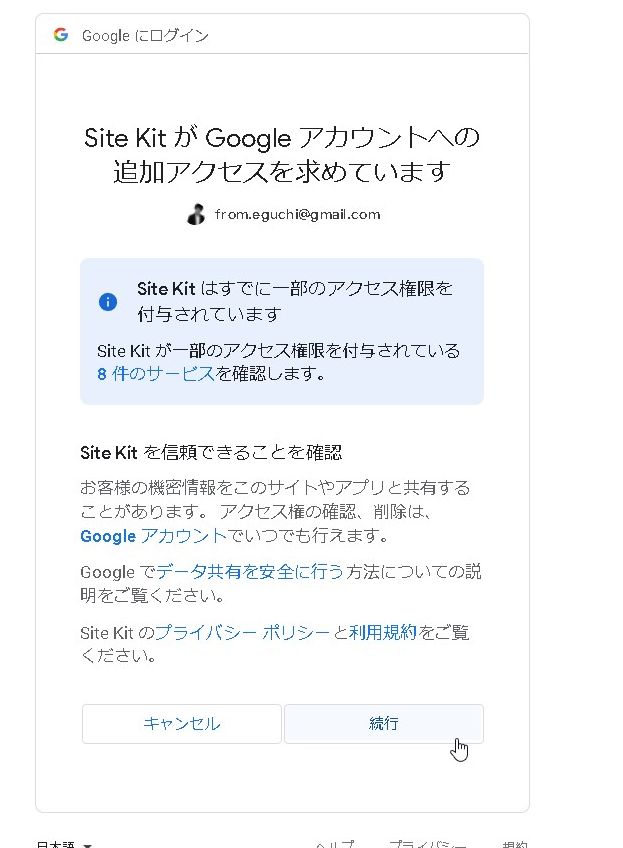
Task: Click the Google logo in the header
Action: click(x=61, y=35)
